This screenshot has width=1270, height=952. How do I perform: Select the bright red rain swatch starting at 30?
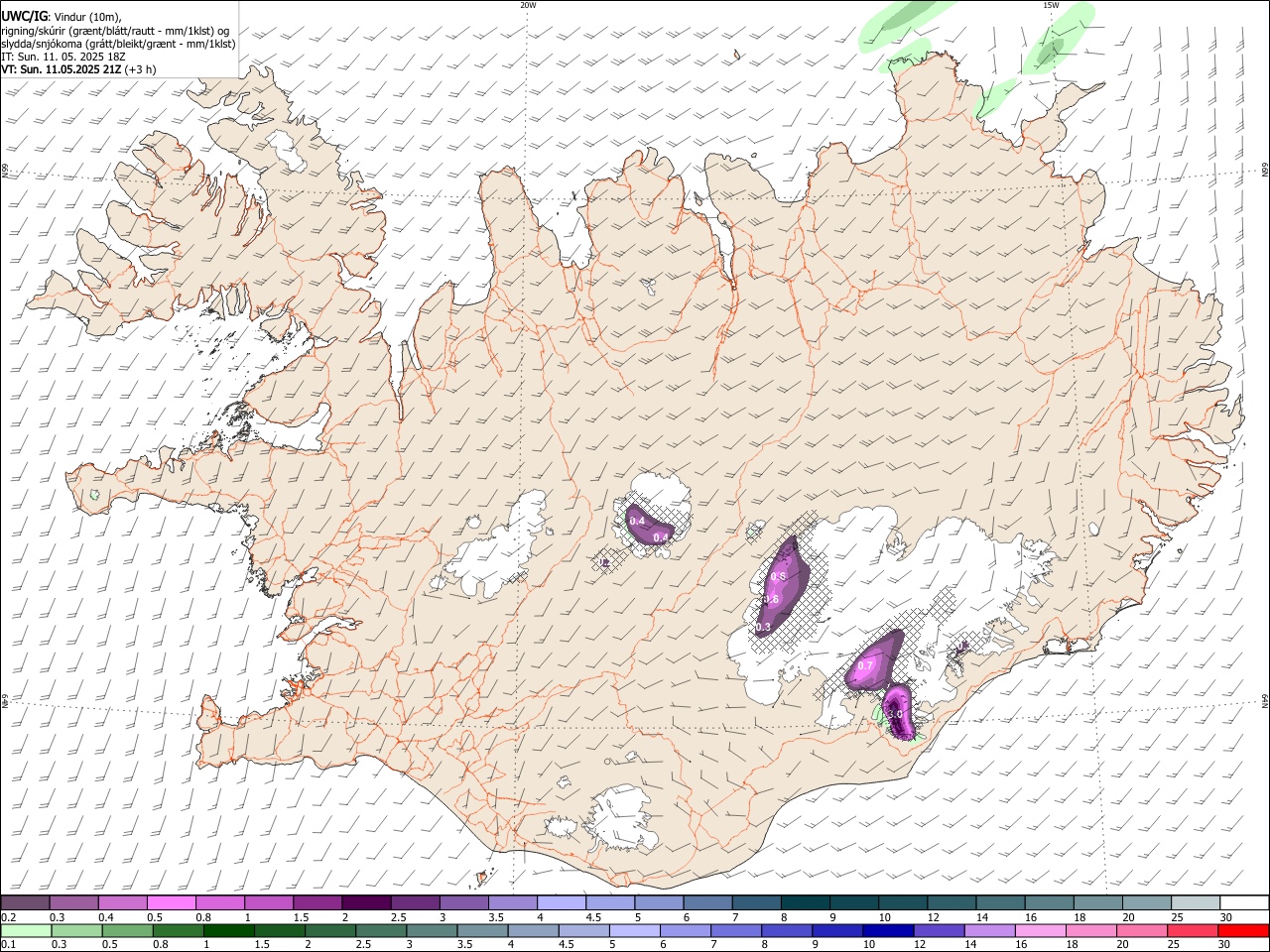pos(1244,930)
